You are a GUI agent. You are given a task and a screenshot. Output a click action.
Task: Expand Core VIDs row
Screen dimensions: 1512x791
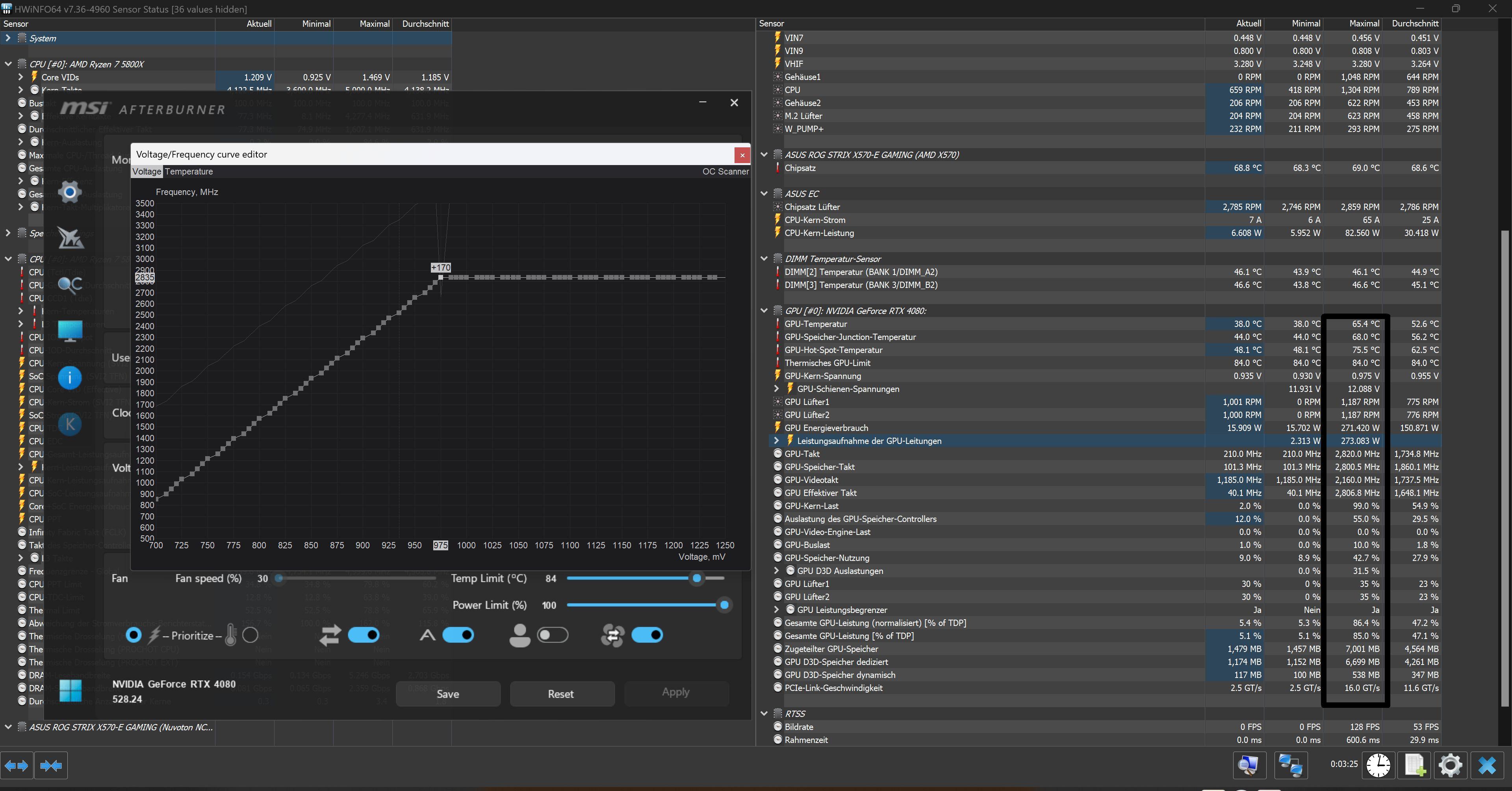point(20,77)
